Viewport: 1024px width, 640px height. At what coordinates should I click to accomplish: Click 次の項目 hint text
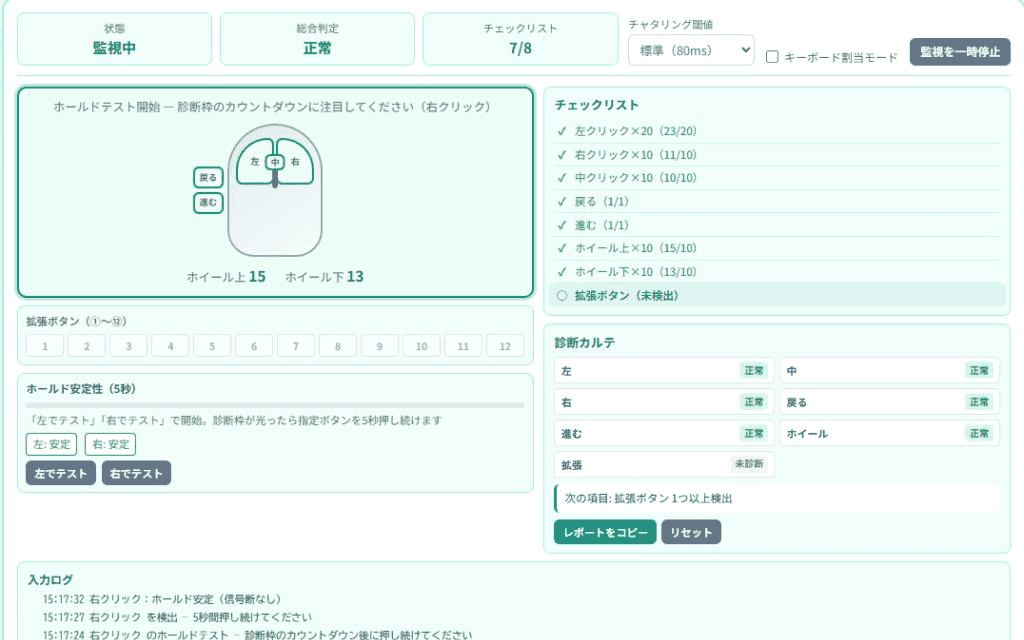point(648,498)
